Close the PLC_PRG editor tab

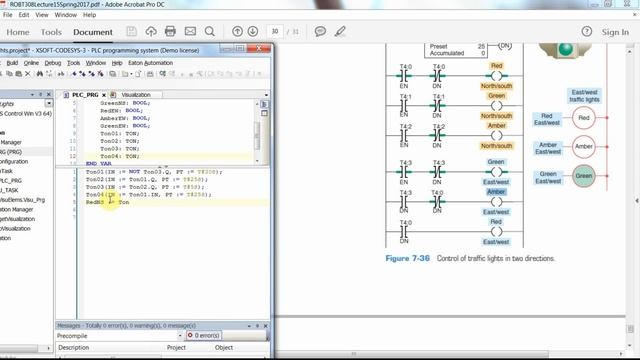click(x=104, y=95)
